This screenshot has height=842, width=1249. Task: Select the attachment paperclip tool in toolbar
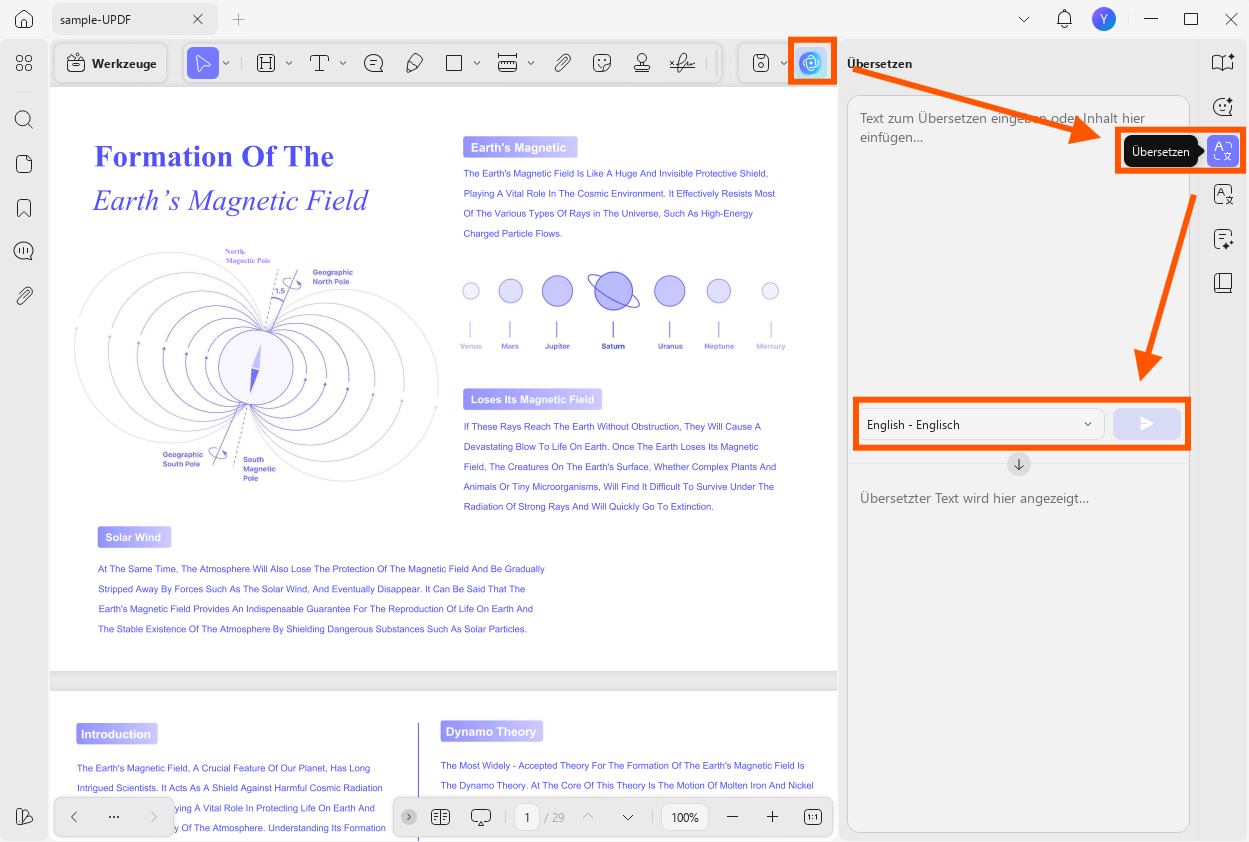(x=562, y=63)
